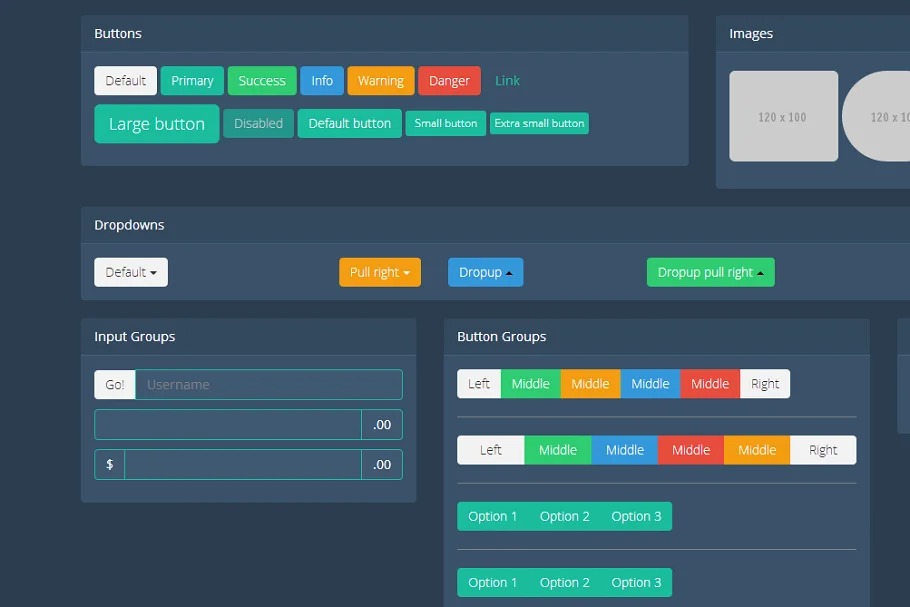Click the Extra small button
Image resolution: width=910 pixels, height=607 pixels.
[539, 124]
